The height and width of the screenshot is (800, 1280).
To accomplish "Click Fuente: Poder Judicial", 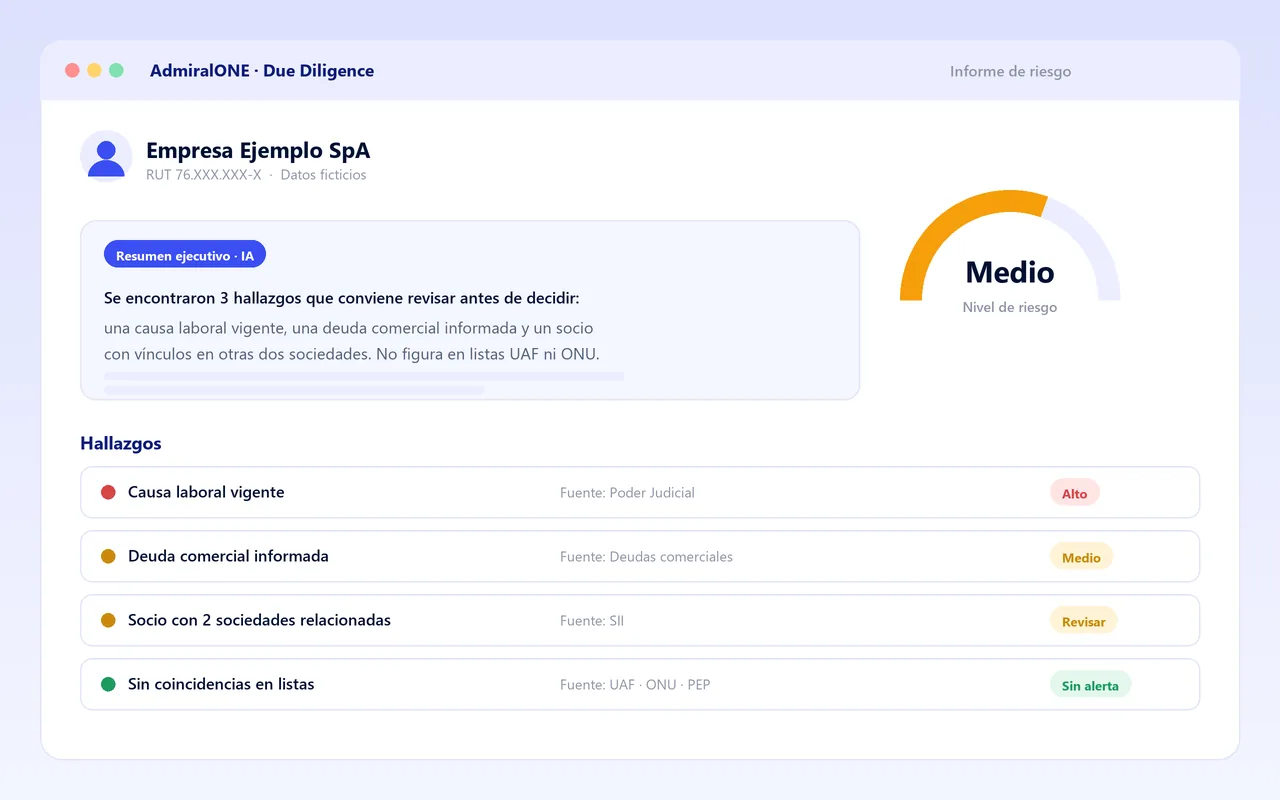I will tap(627, 492).
